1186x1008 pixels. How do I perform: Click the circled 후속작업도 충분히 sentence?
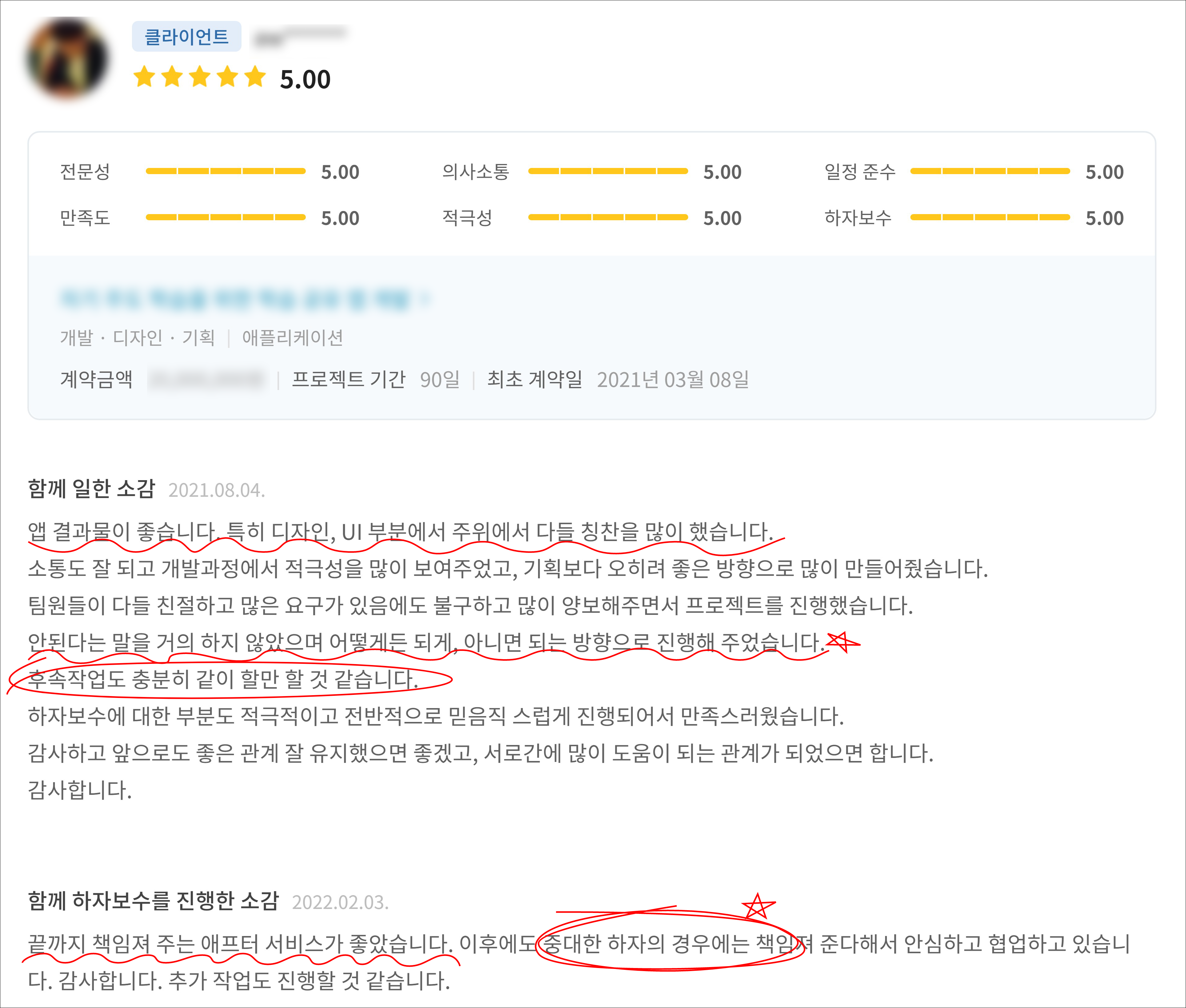[x=223, y=679]
